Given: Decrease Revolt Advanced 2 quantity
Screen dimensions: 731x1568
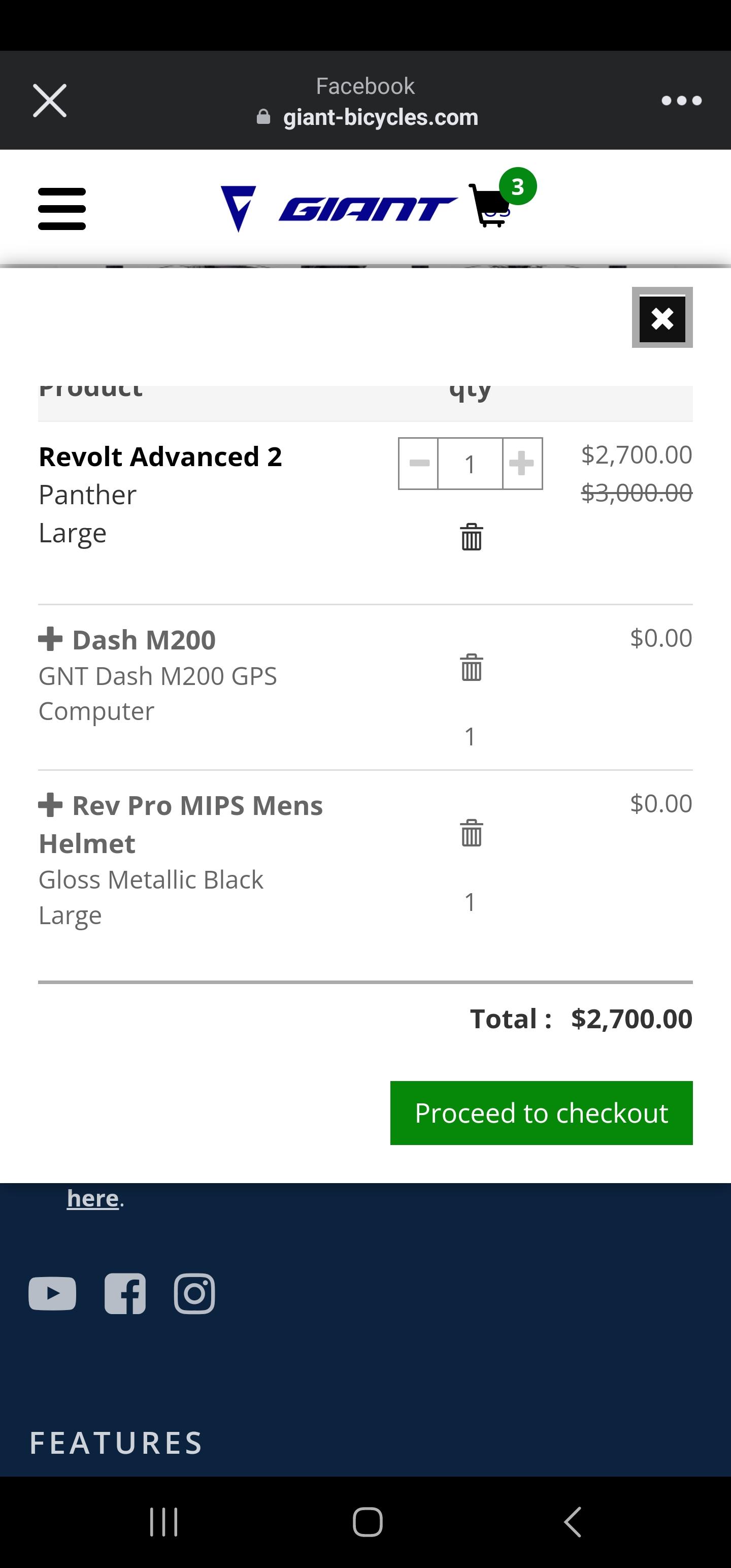Looking at the screenshot, I should [419, 463].
